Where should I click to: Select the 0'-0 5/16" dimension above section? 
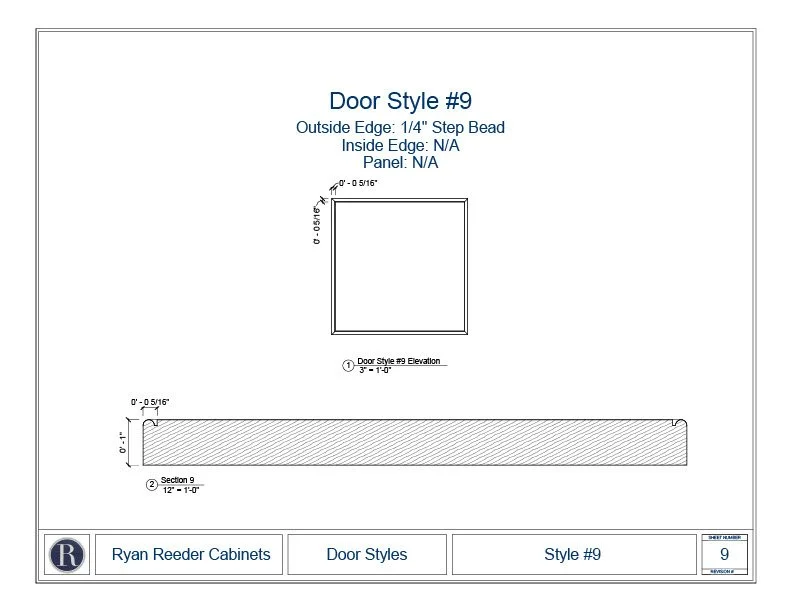tap(150, 402)
